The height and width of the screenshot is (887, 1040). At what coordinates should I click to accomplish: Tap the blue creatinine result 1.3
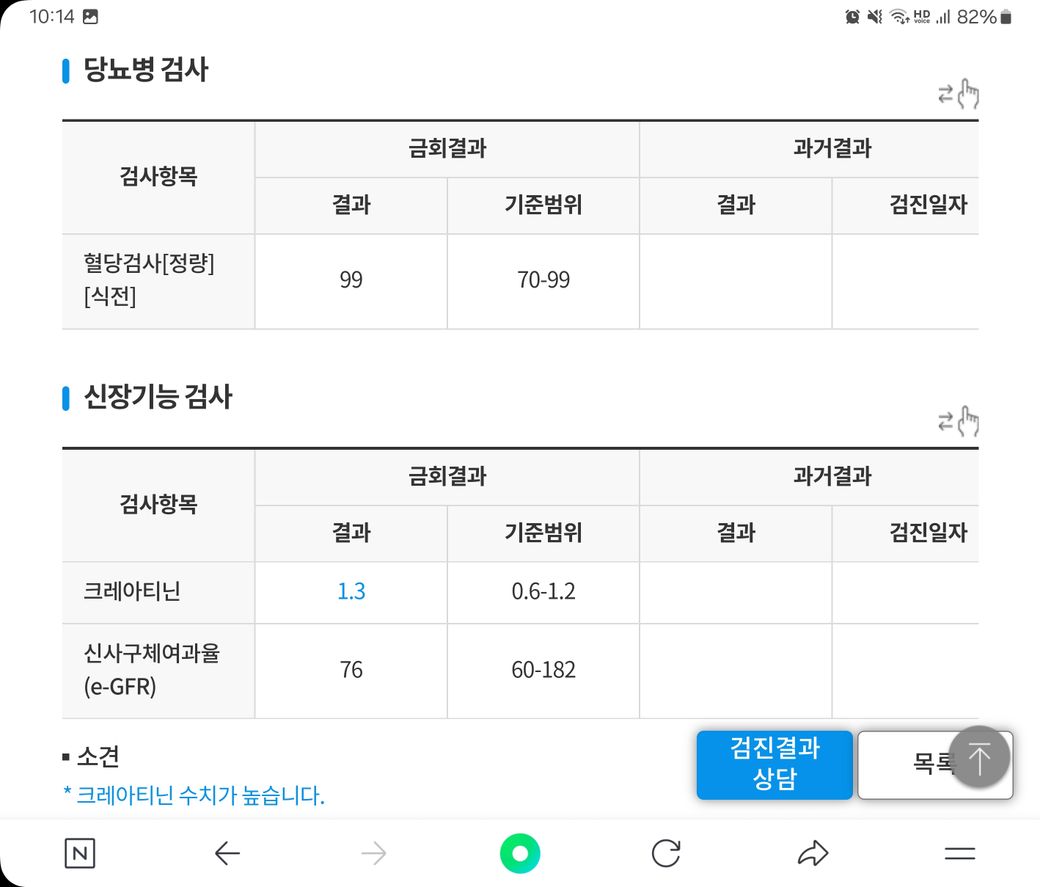tap(351, 592)
